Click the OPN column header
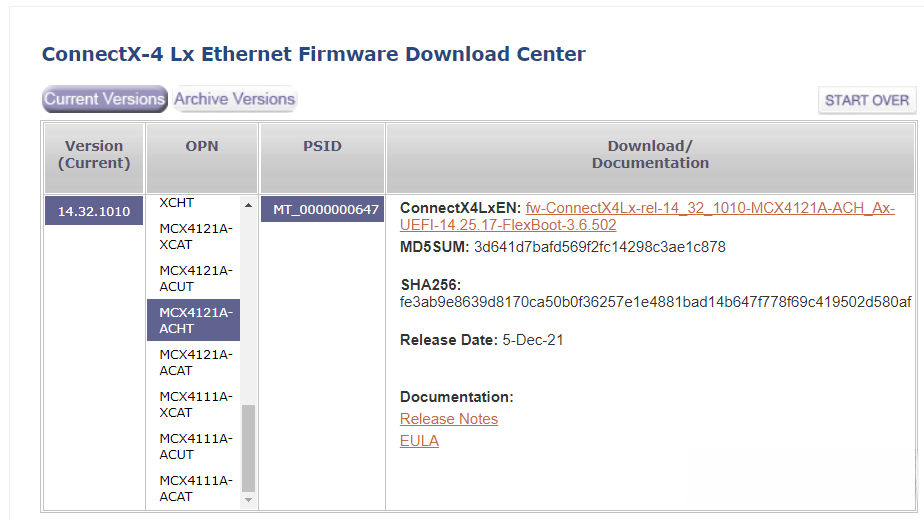Viewport: 924px width, 520px height. [202, 158]
